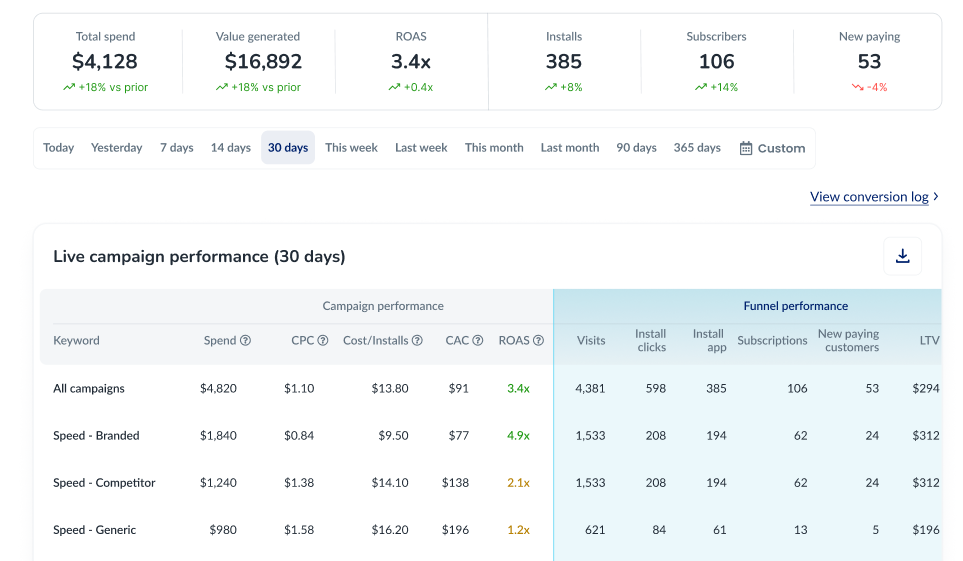Select the All campaigns row

[x=491, y=388]
